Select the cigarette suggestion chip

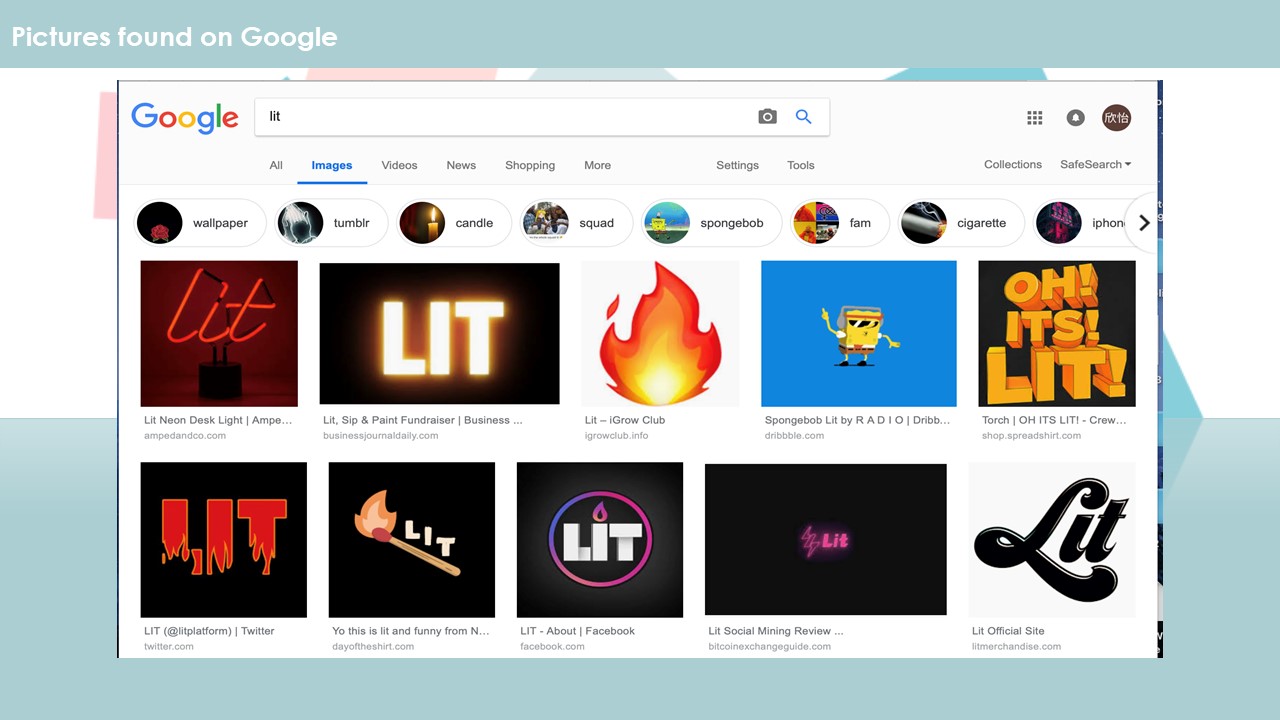tap(961, 223)
